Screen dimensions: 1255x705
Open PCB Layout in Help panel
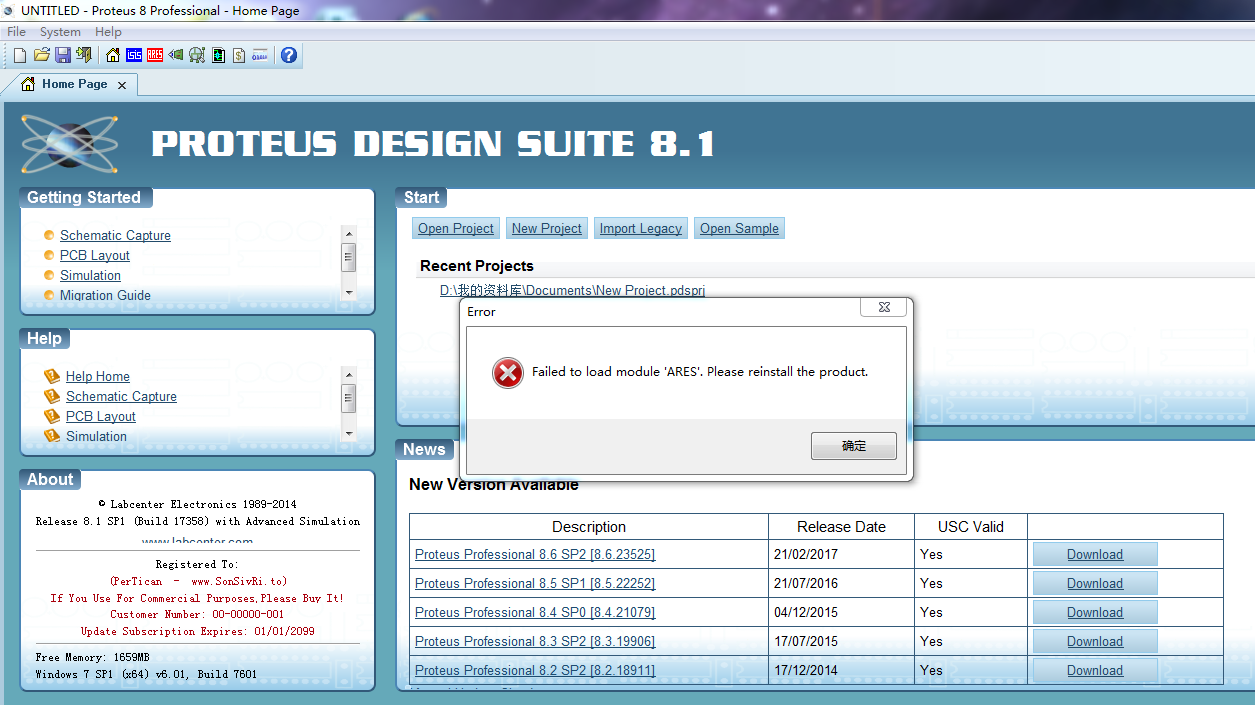101,416
